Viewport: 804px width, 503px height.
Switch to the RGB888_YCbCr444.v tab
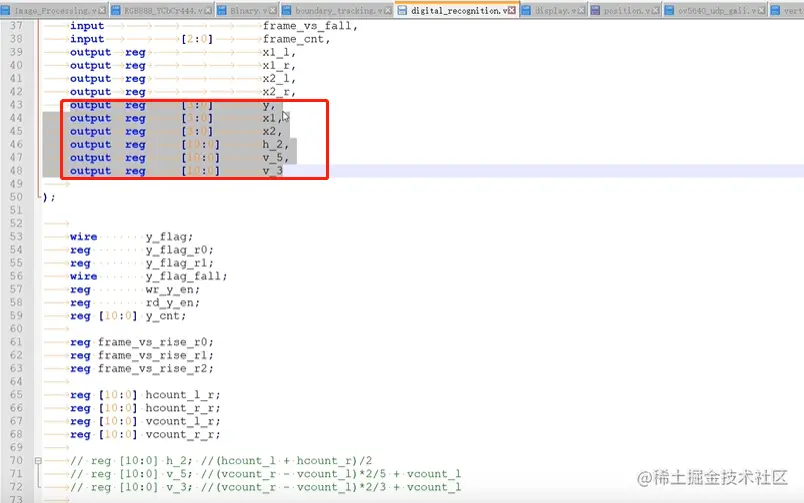163,10
